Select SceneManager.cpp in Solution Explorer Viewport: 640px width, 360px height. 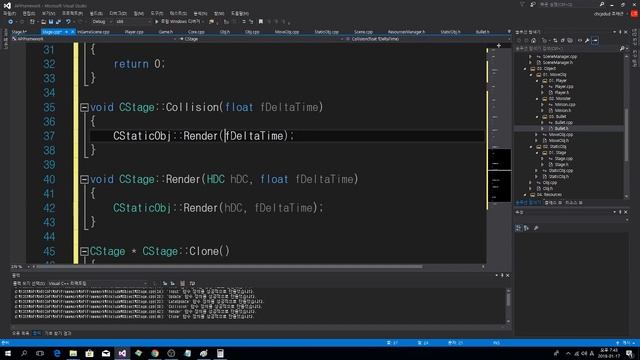(x=559, y=57)
